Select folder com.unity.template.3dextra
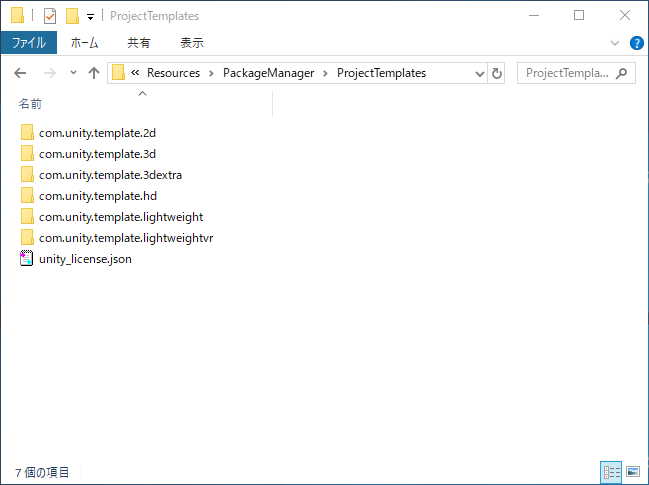 tap(110, 175)
